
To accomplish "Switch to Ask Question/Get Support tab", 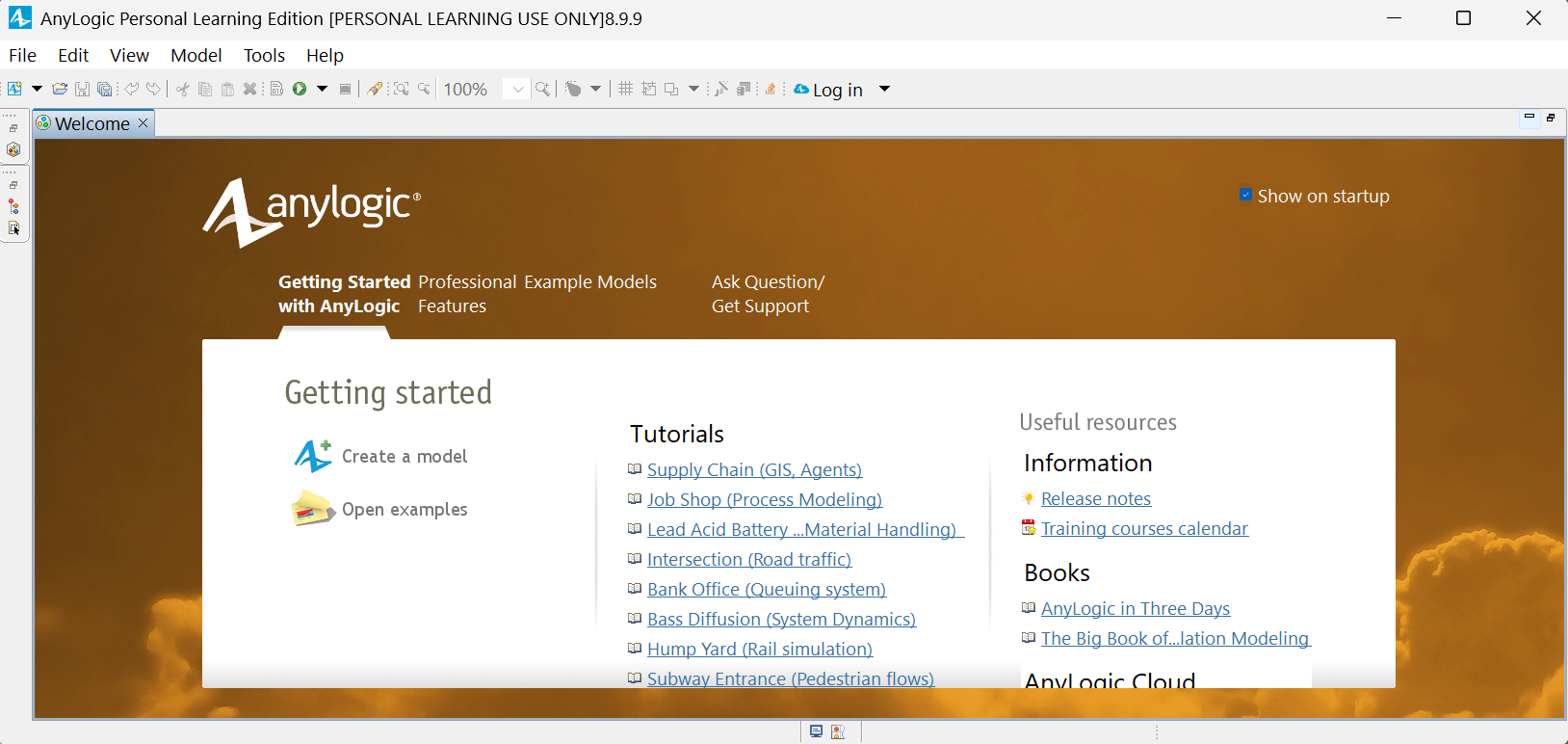I will pyautogui.click(x=768, y=294).
